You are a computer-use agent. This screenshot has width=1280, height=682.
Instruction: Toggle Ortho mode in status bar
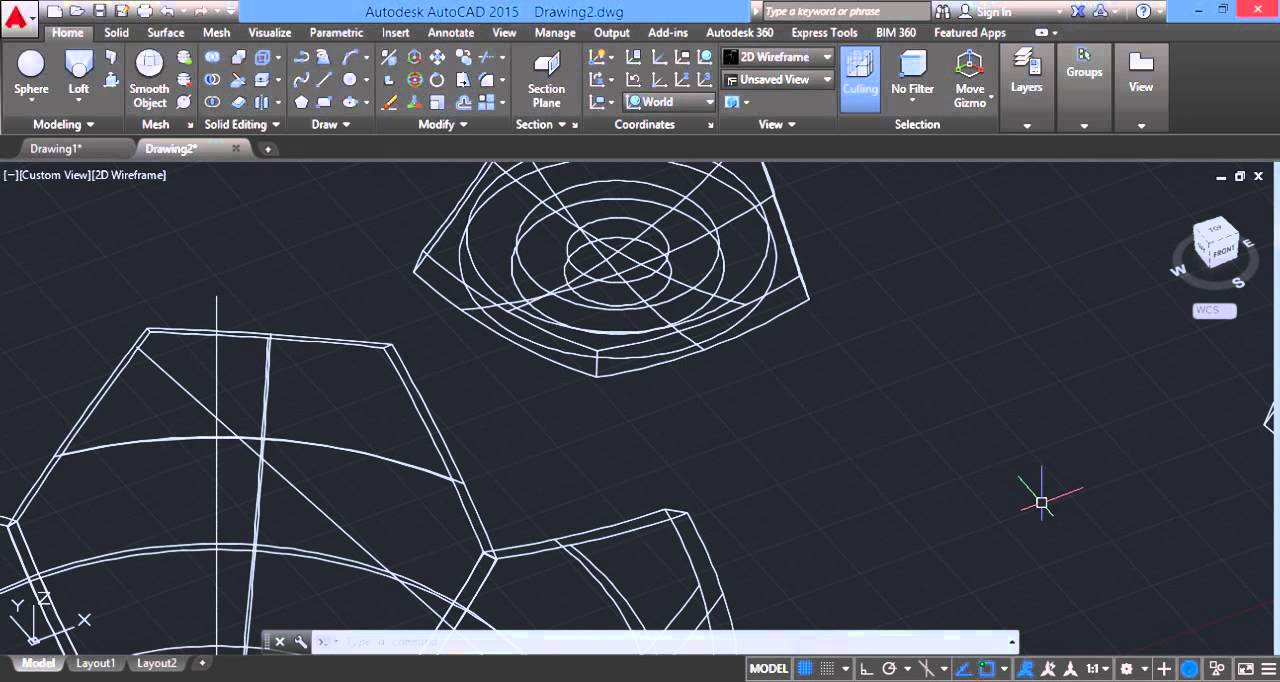tap(866, 669)
